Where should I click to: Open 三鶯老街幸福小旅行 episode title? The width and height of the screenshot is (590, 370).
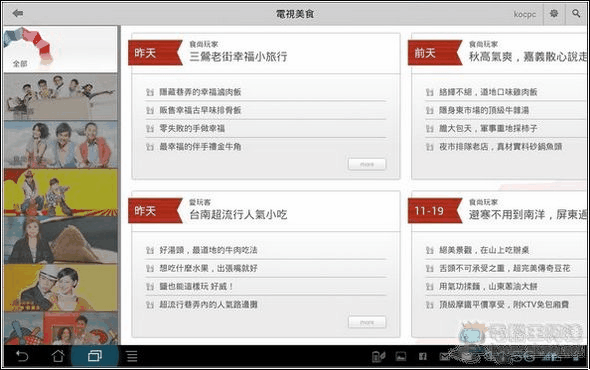[x=238, y=57]
